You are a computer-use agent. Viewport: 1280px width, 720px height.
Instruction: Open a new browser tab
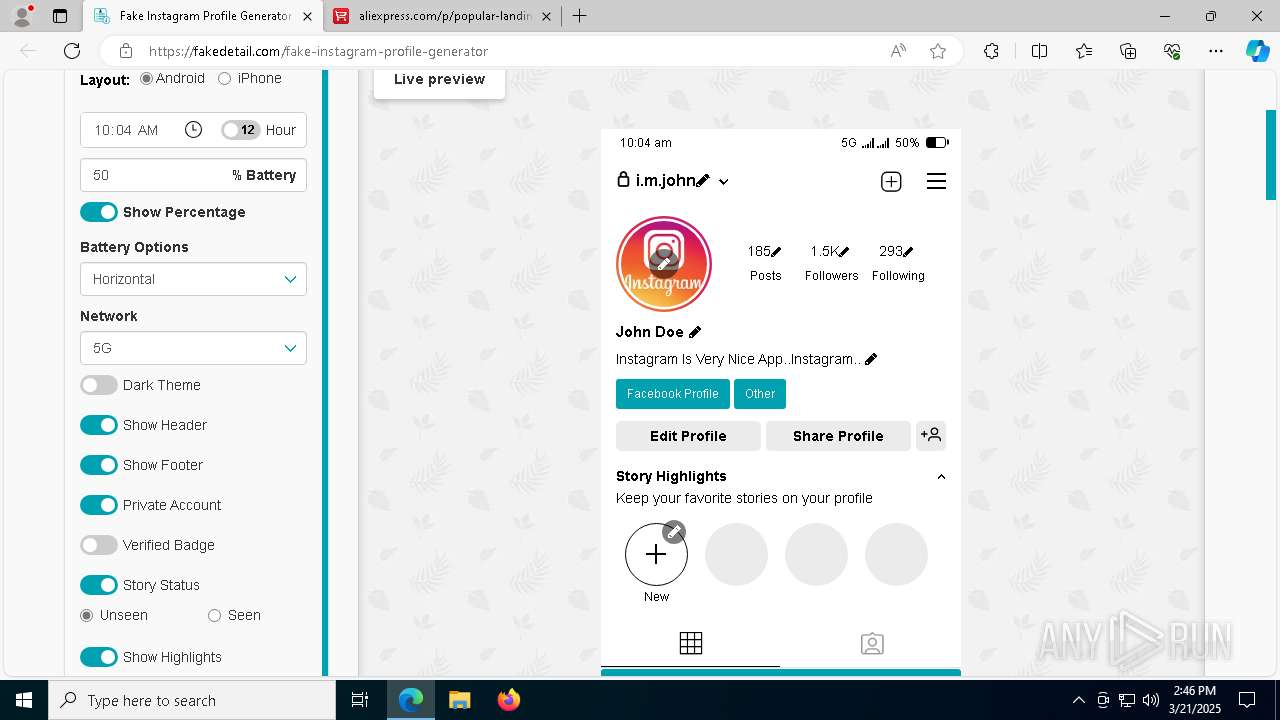click(x=579, y=16)
